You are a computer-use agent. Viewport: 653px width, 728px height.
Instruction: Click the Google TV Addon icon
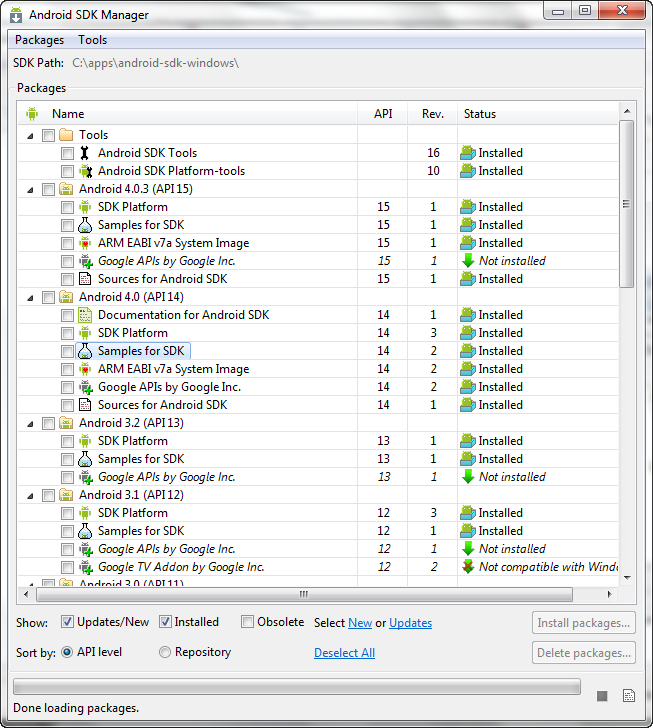pos(85,567)
